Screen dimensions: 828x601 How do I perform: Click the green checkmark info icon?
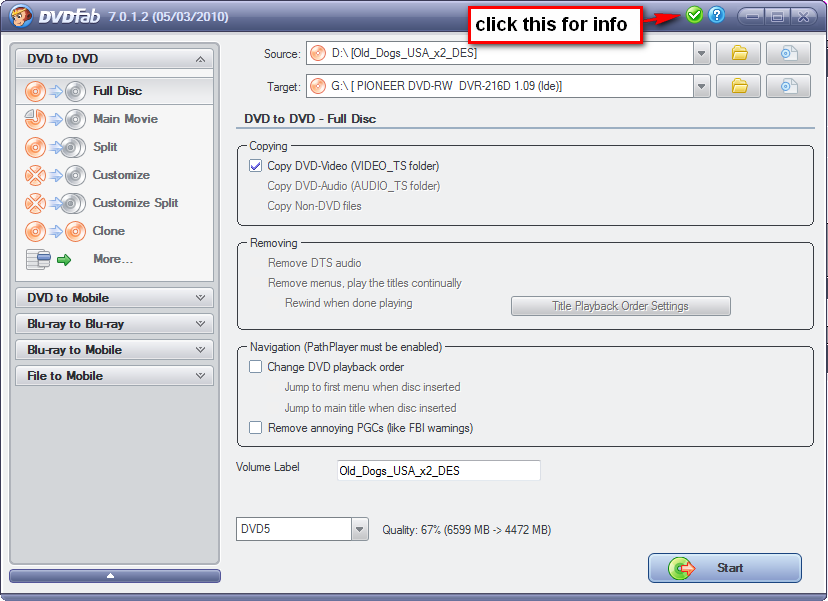pos(694,15)
